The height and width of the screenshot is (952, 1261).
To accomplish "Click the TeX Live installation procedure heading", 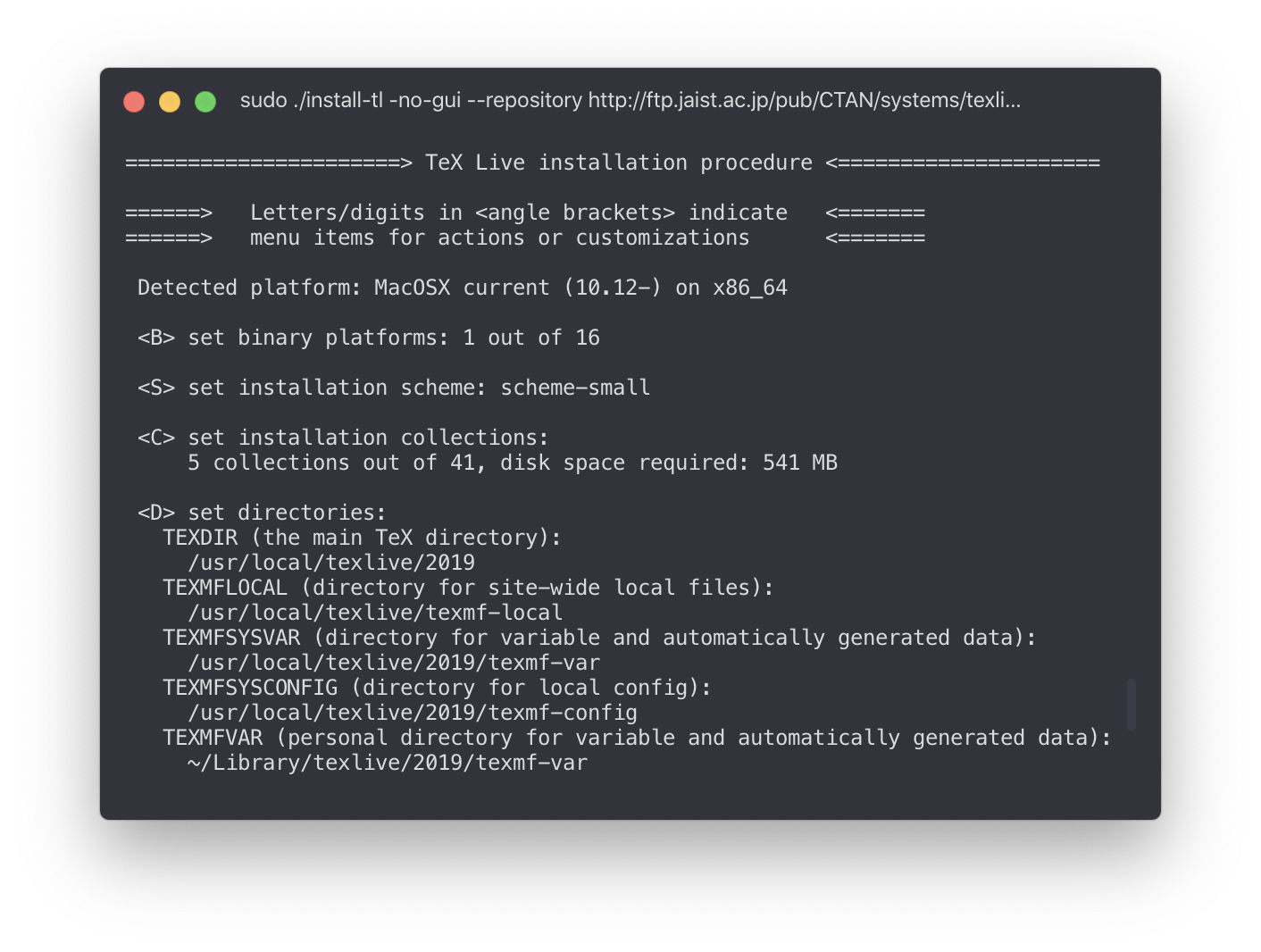I will click(x=618, y=163).
